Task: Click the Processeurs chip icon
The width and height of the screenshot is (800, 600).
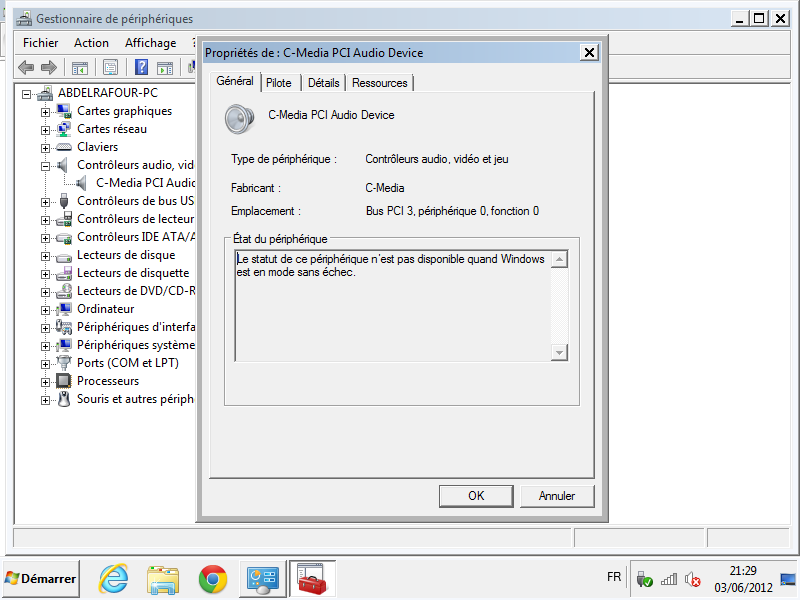Action: click(x=64, y=381)
